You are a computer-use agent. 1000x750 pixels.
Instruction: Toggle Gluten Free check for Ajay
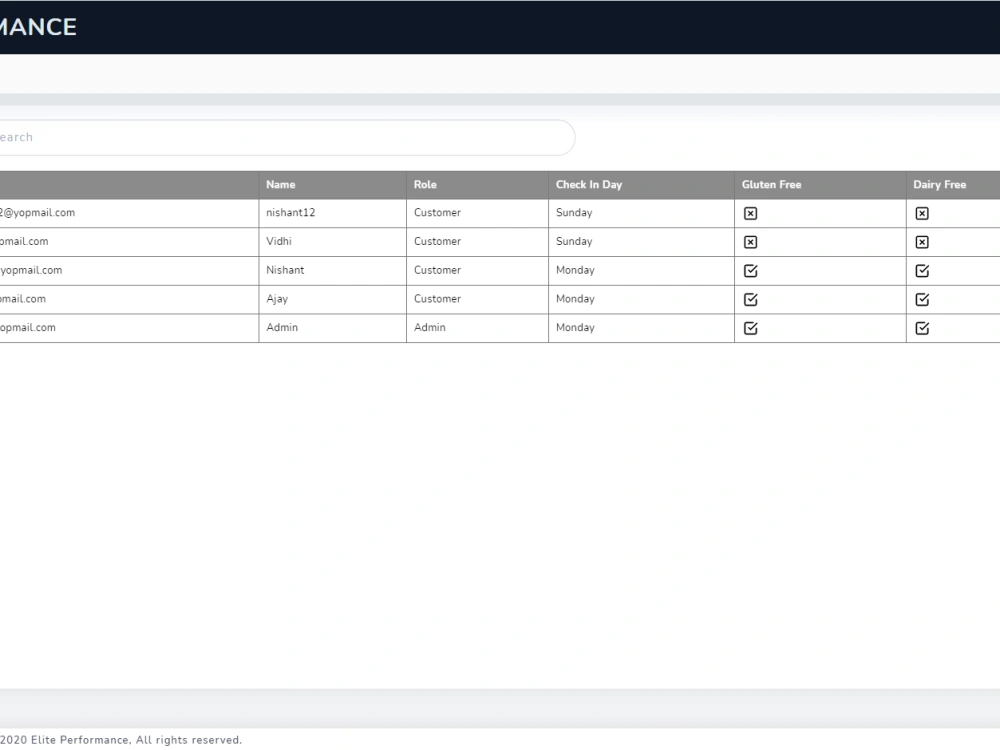point(750,300)
